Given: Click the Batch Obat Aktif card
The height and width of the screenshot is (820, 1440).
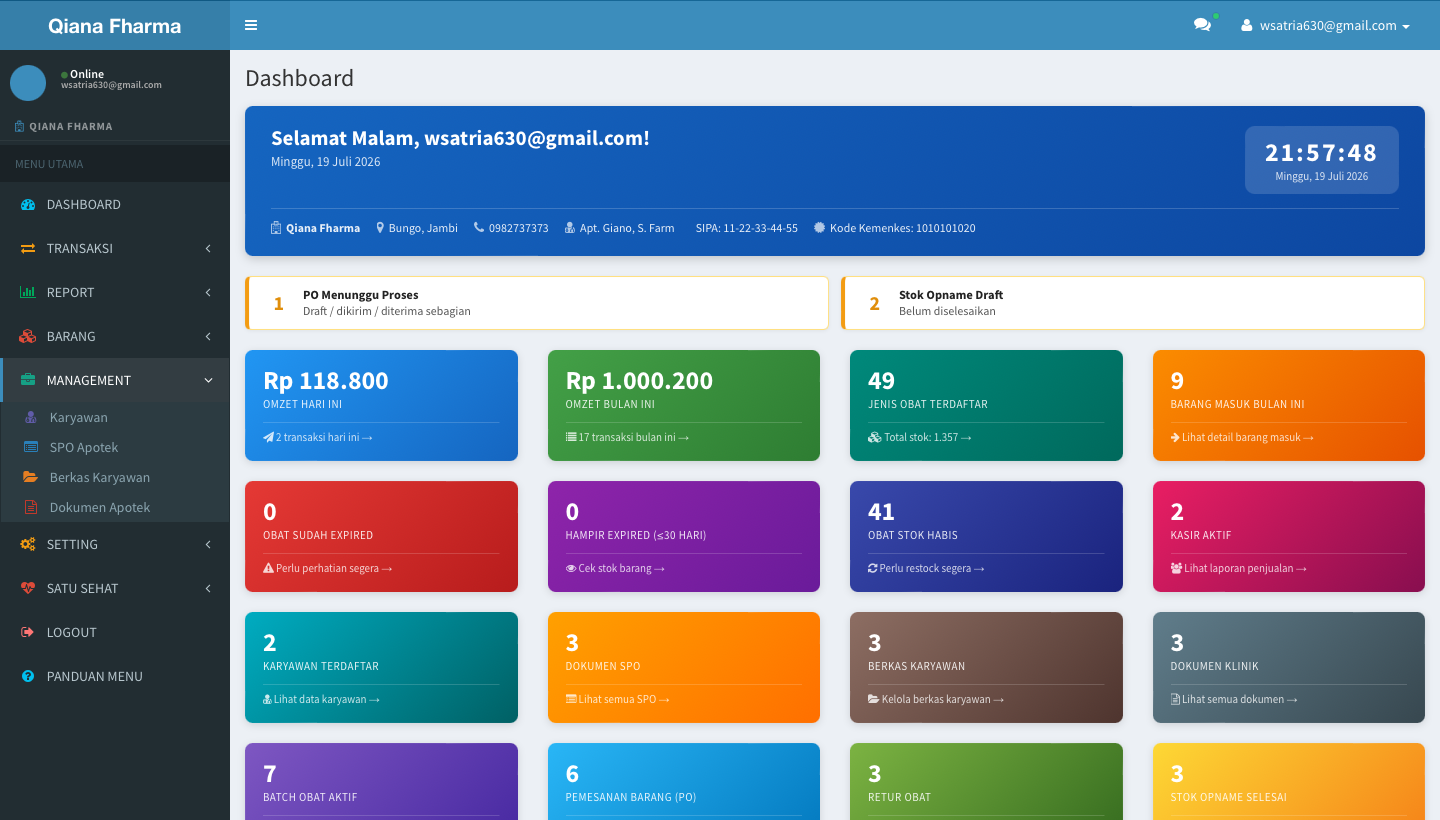Looking at the screenshot, I should 381,781.
